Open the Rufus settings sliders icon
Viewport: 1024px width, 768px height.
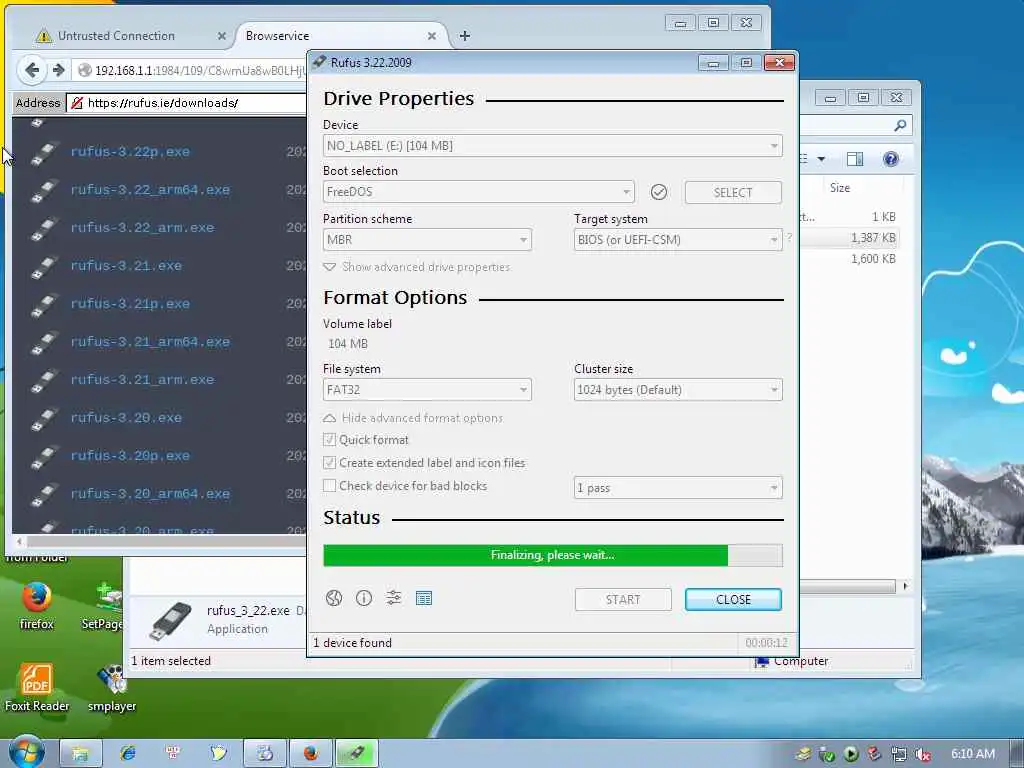point(394,598)
